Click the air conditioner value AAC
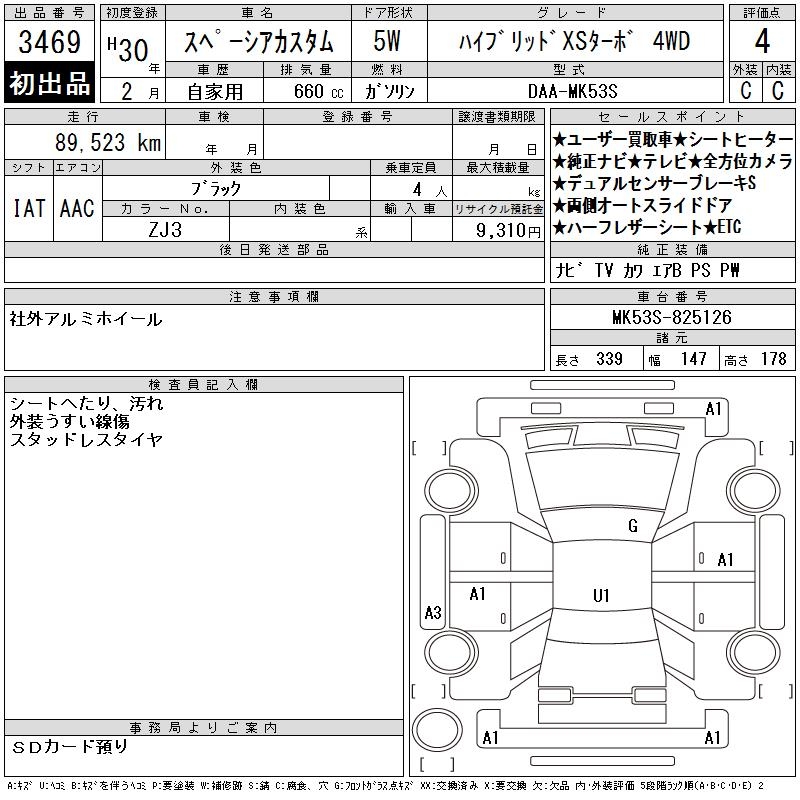 77,208
